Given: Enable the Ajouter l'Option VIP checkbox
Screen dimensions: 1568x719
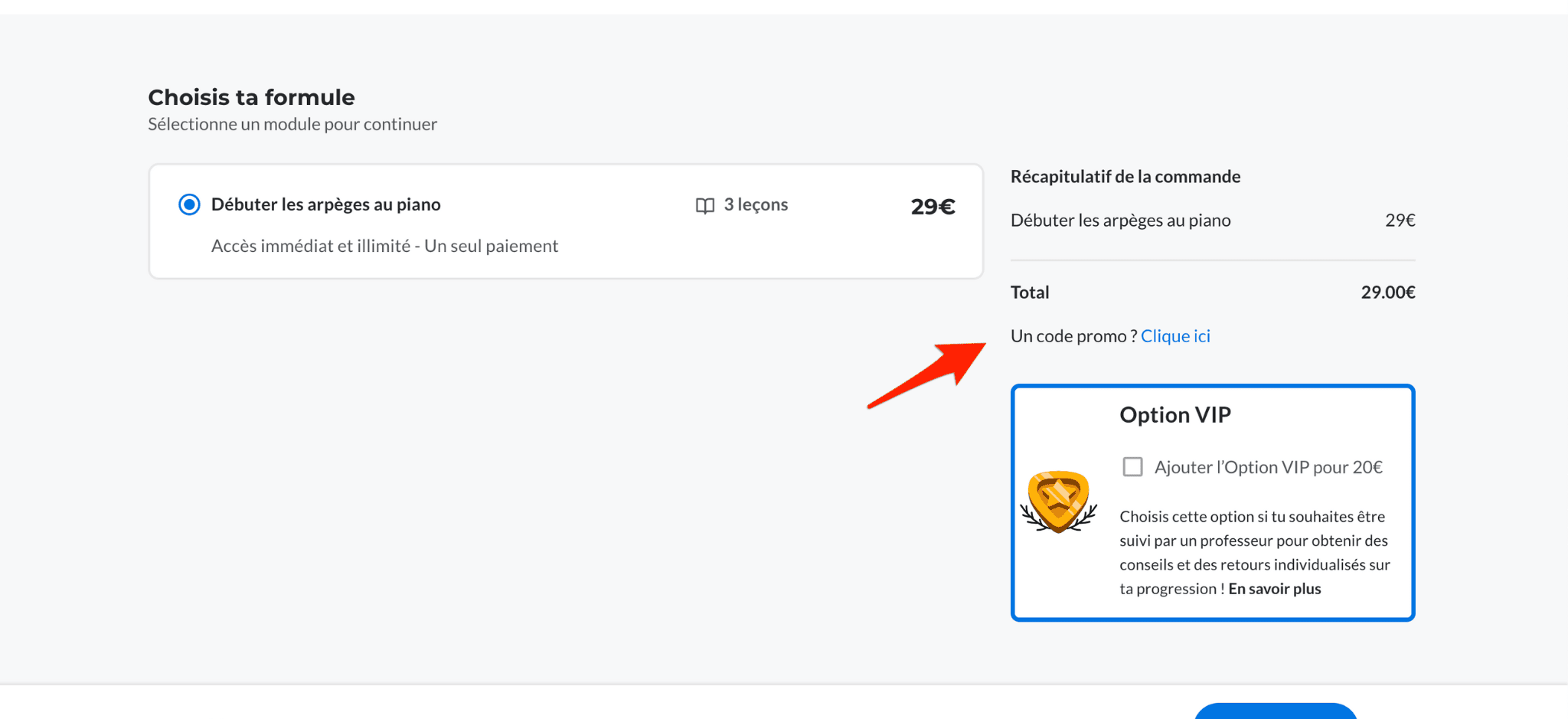Looking at the screenshot, I should tap(1132, 467).
